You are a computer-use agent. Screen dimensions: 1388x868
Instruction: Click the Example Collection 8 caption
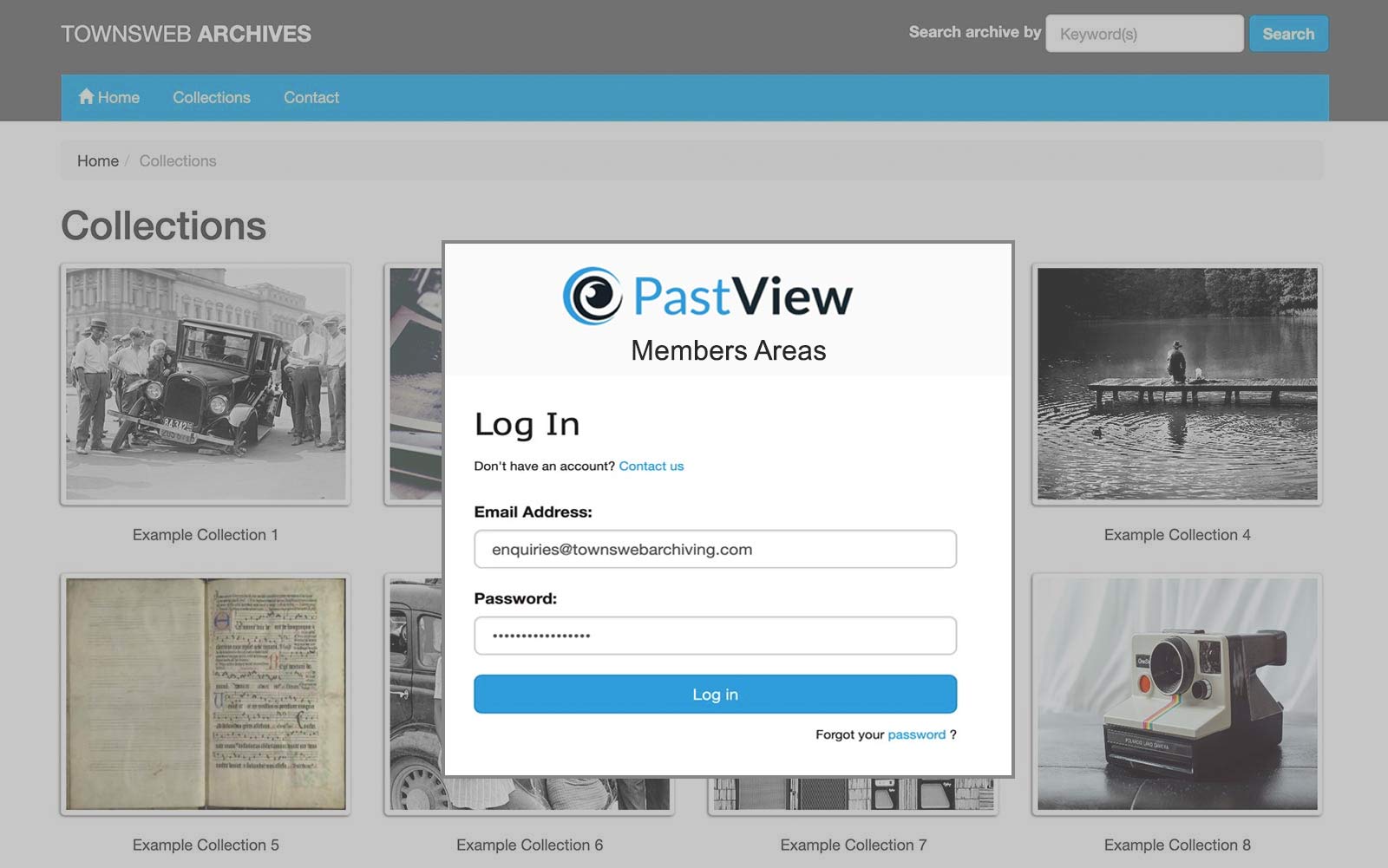click(1177, 845)
